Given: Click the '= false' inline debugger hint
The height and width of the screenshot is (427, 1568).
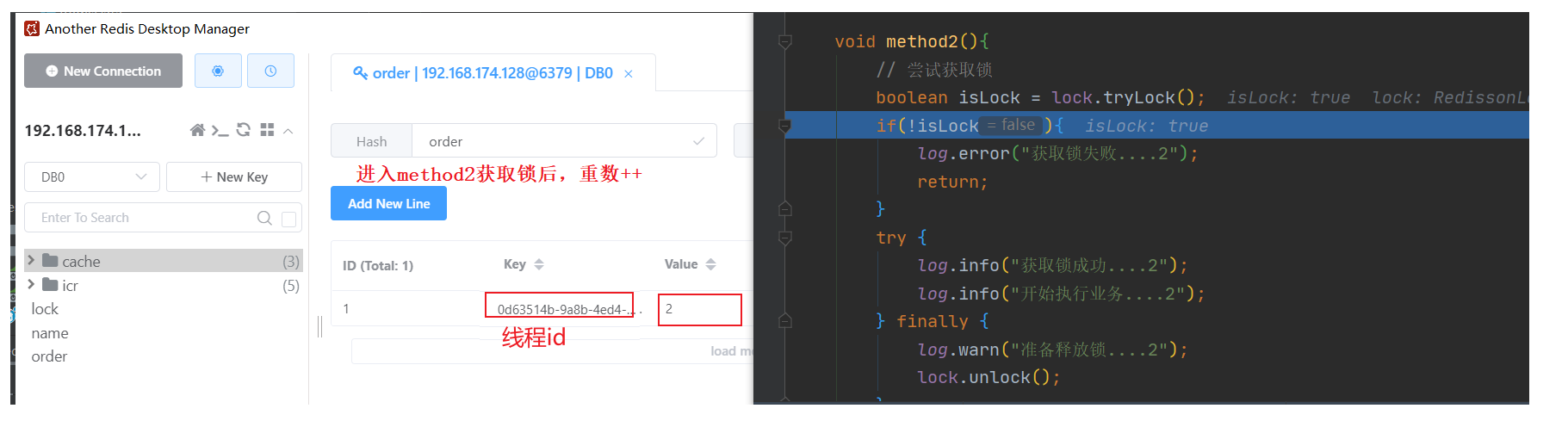Looking at the screenshot, I should tap(1011, 125).
